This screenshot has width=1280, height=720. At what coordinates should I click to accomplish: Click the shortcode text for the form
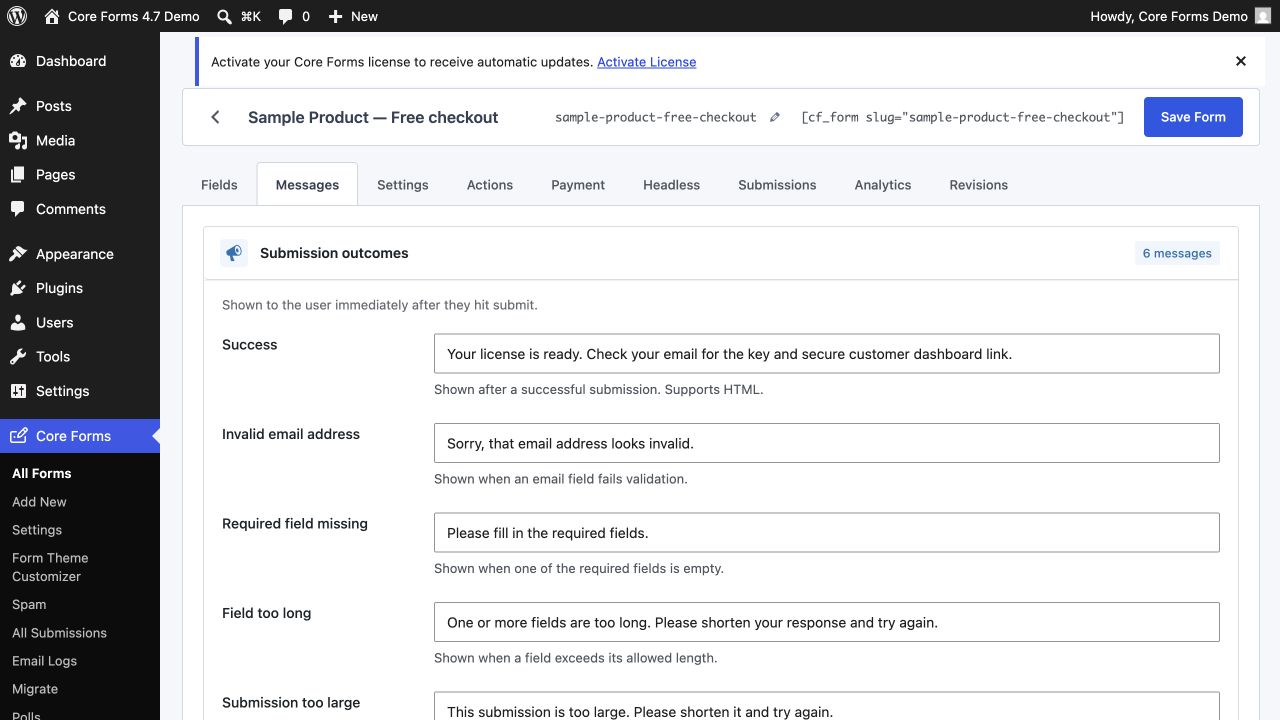tap(963, 117)
